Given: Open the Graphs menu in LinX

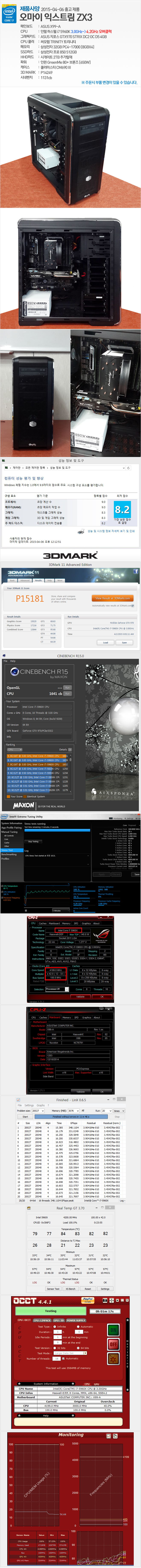Looking at the screenshot, I should [41, 1105].
